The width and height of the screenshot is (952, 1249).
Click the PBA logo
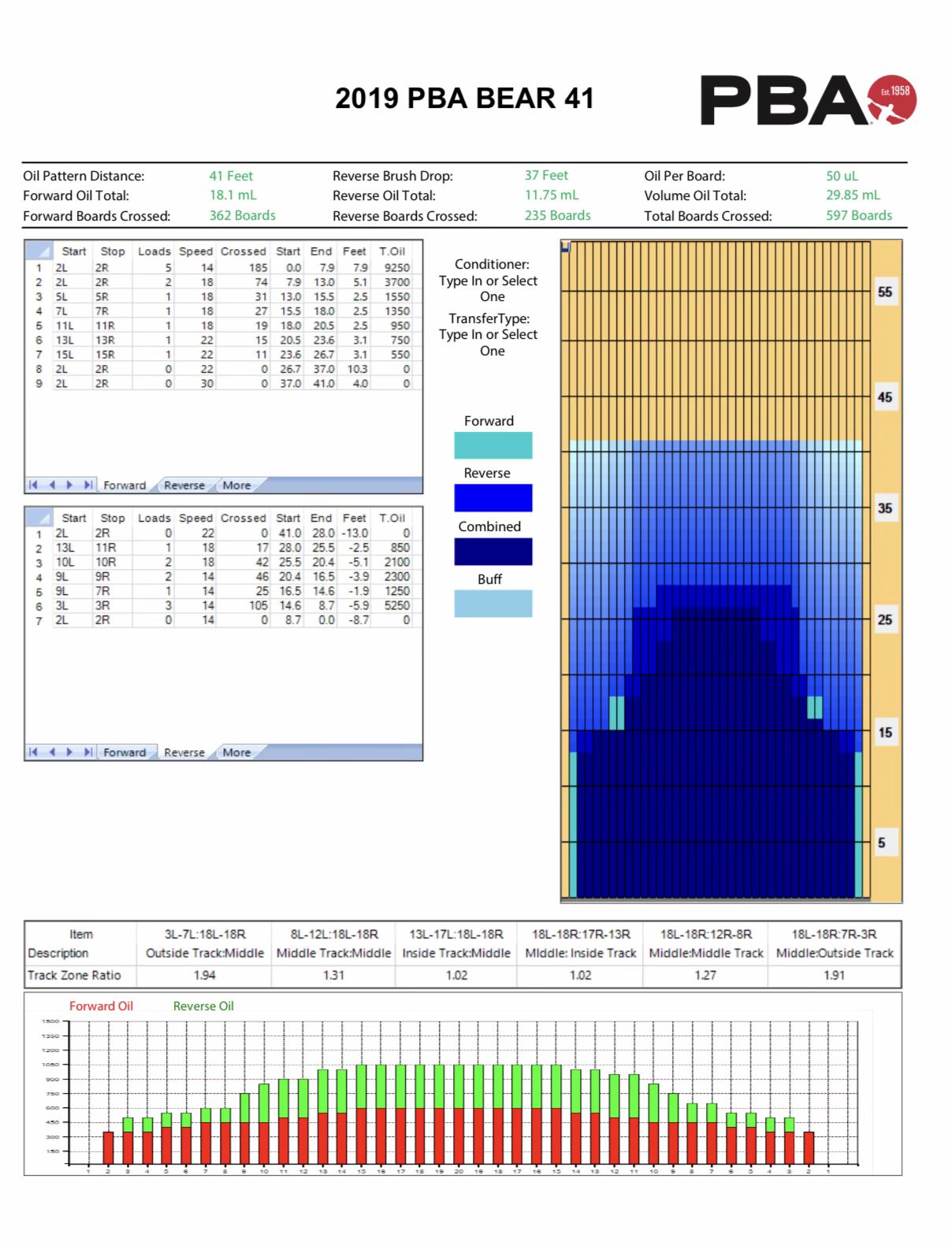tap(809, 99)
